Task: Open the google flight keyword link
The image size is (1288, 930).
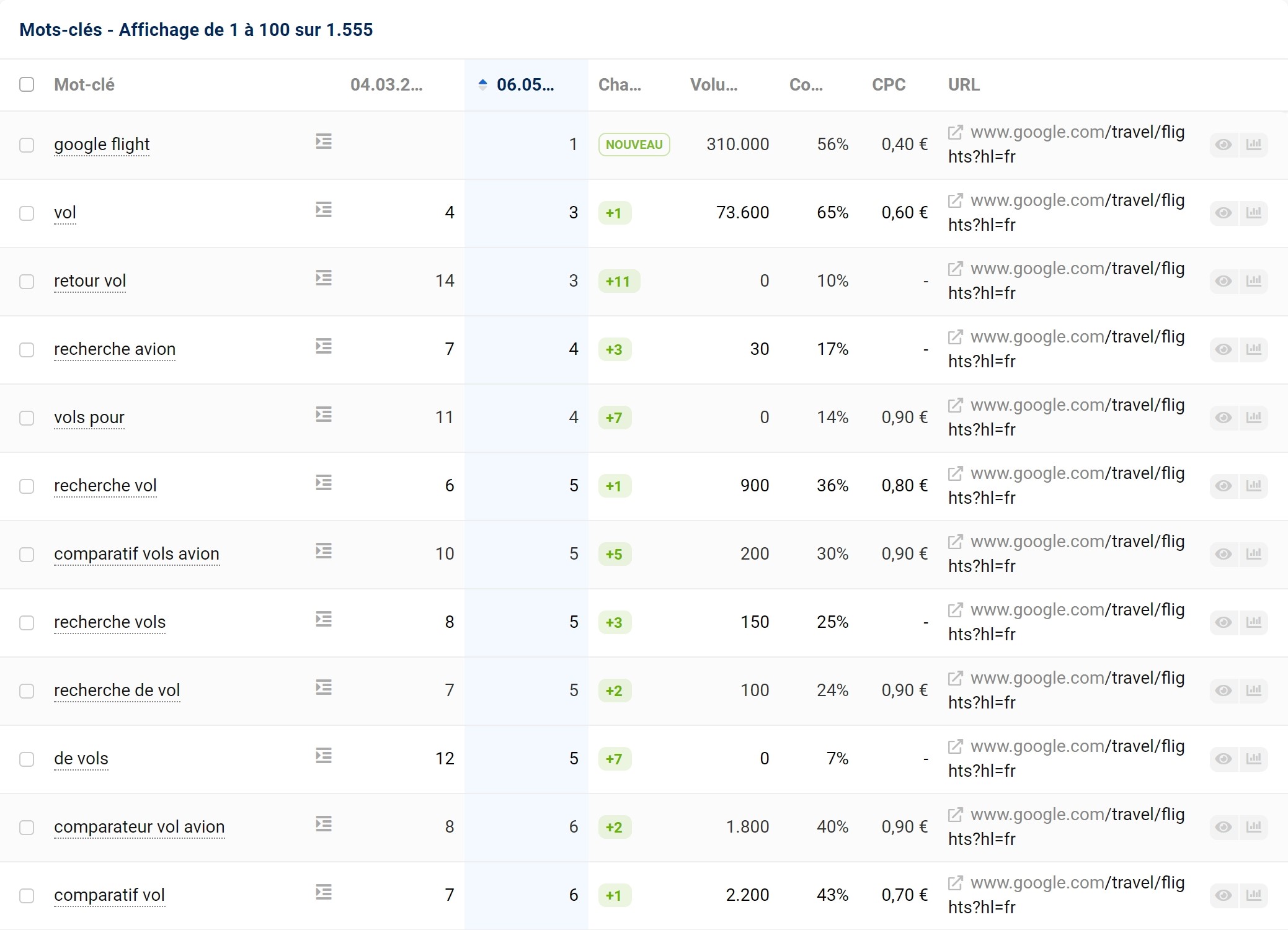Action: (x=102, y=145)
